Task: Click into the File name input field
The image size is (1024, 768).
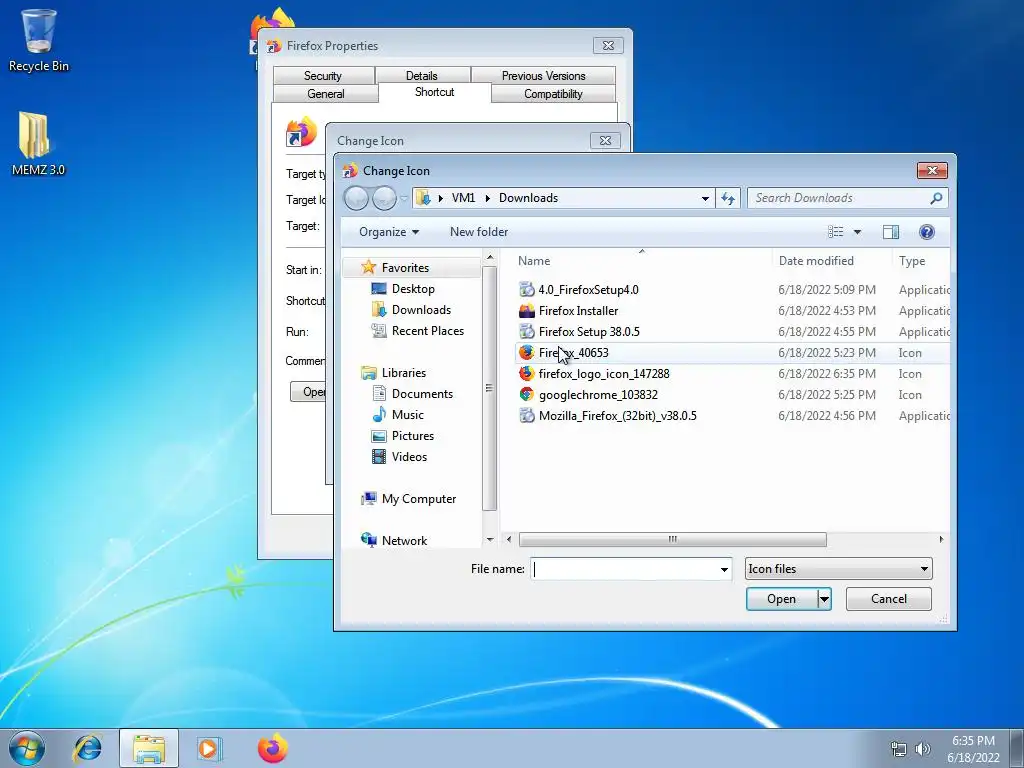Action: pos(625,569)
